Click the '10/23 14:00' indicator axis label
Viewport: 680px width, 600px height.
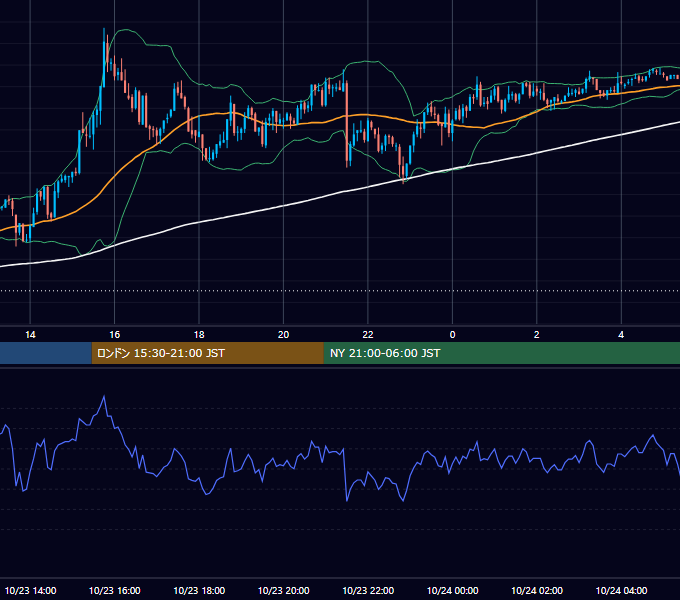30,590
